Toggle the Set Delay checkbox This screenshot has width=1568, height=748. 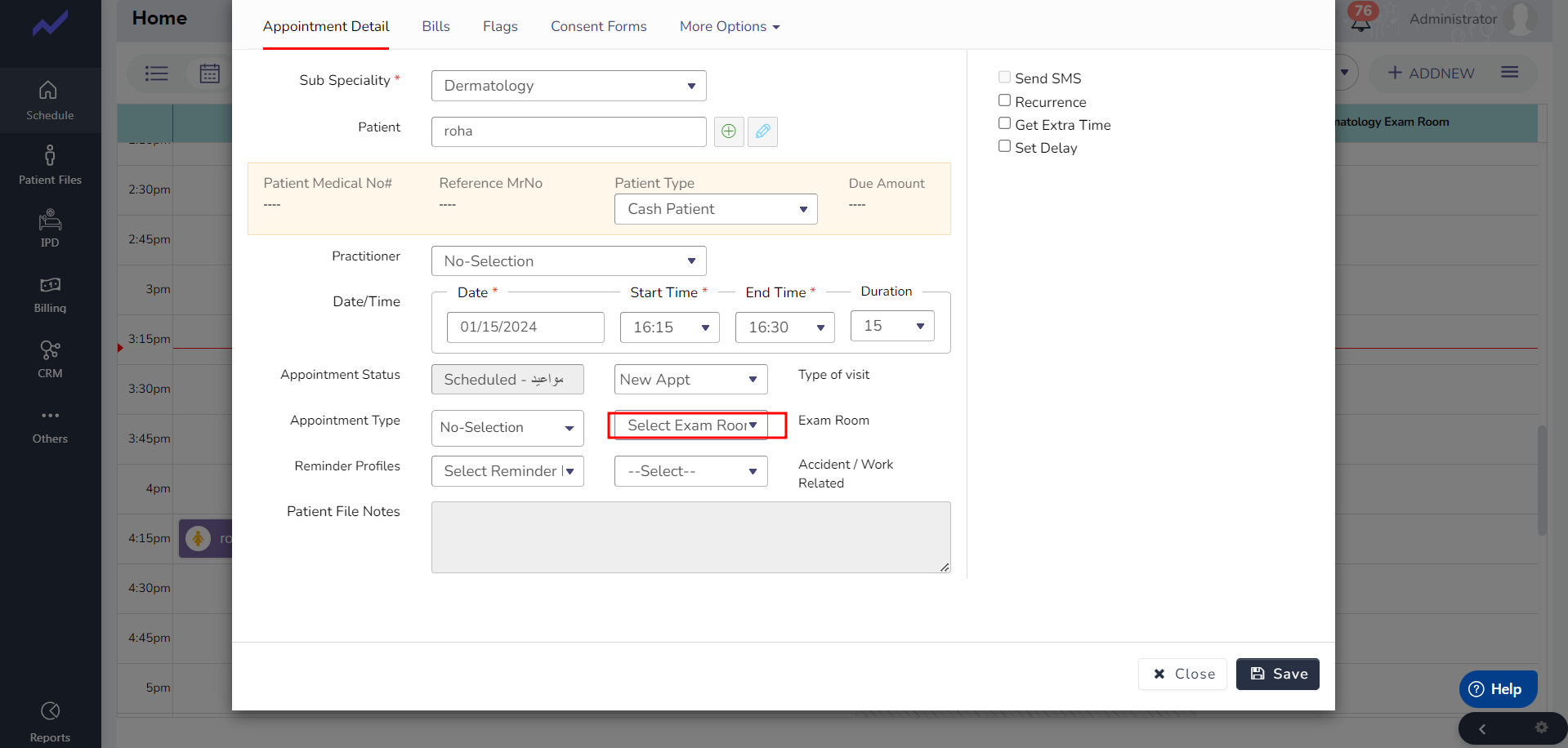pyautogui.click(x=1004, y=146)
